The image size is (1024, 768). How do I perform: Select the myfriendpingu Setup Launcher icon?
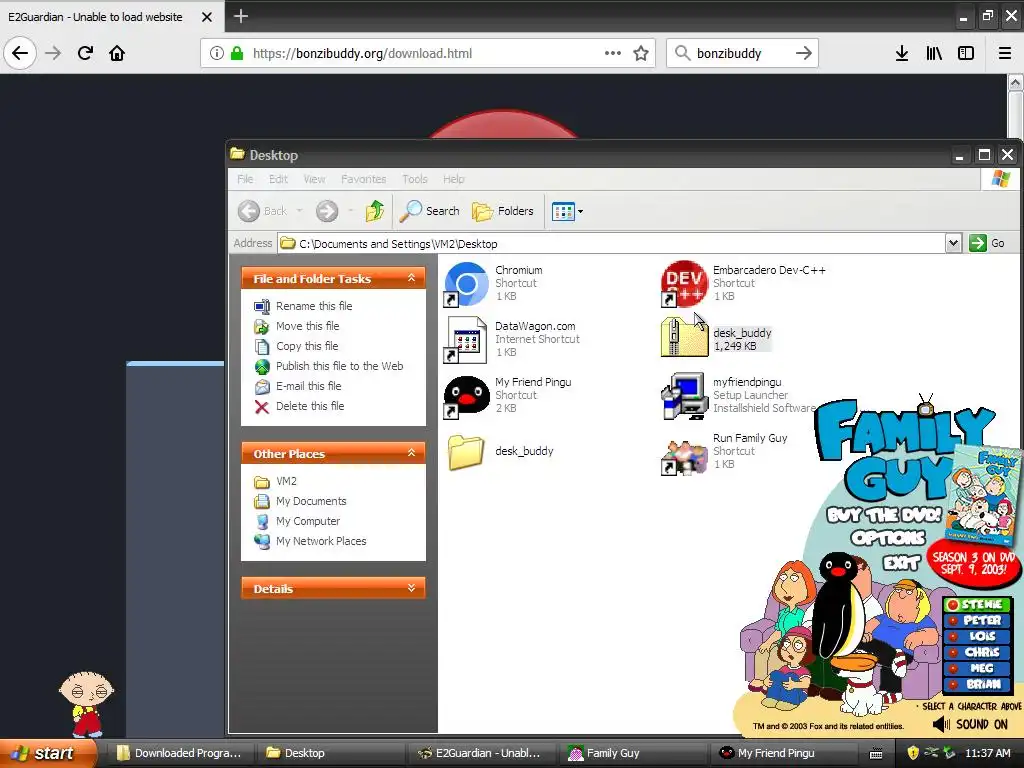tap(684, 396)
